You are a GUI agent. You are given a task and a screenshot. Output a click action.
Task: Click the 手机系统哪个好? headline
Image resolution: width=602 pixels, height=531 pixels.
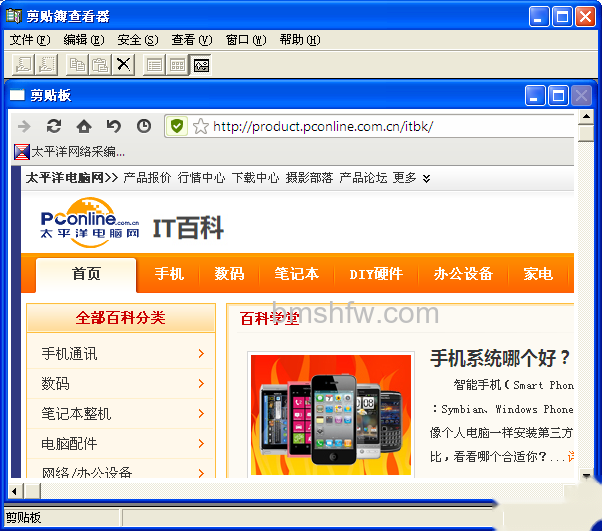[500, 358]
